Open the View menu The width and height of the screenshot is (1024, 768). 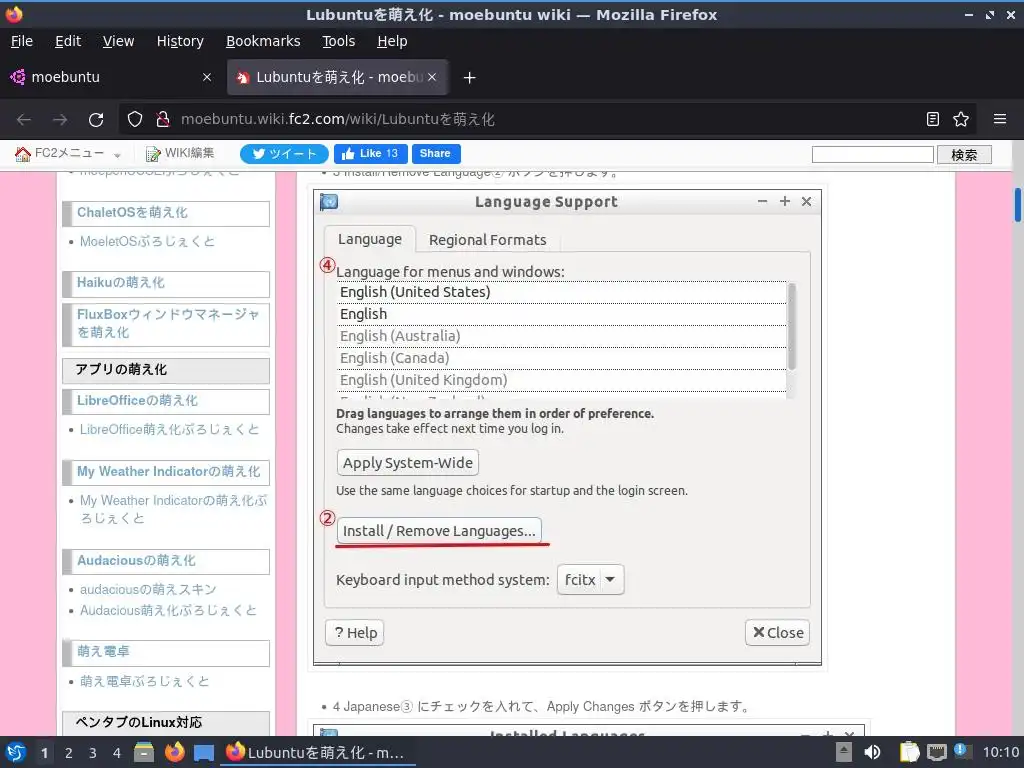(118, 41)
